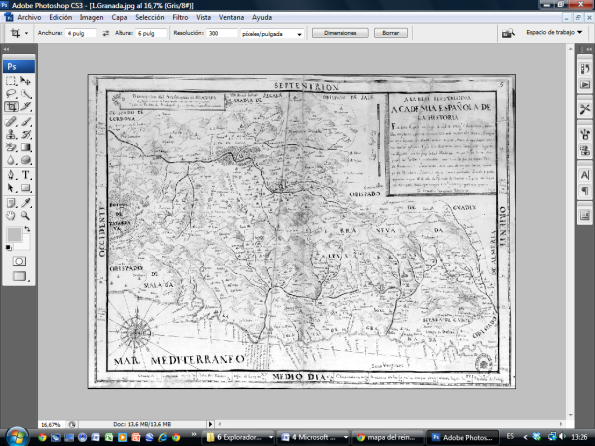Select the Lasso tool
The width and height of the screenshot is (595, 446).
point(11,93)
